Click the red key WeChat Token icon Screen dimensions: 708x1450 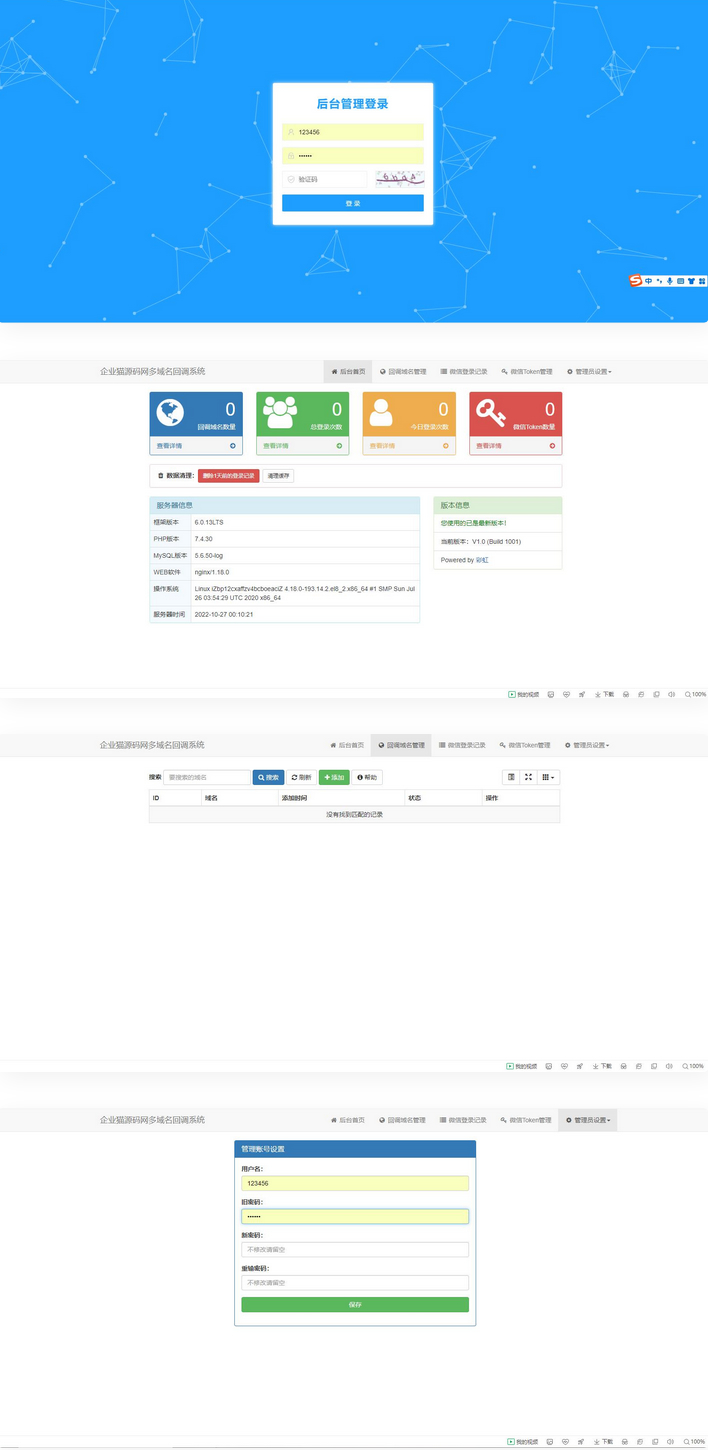point(491,413)
